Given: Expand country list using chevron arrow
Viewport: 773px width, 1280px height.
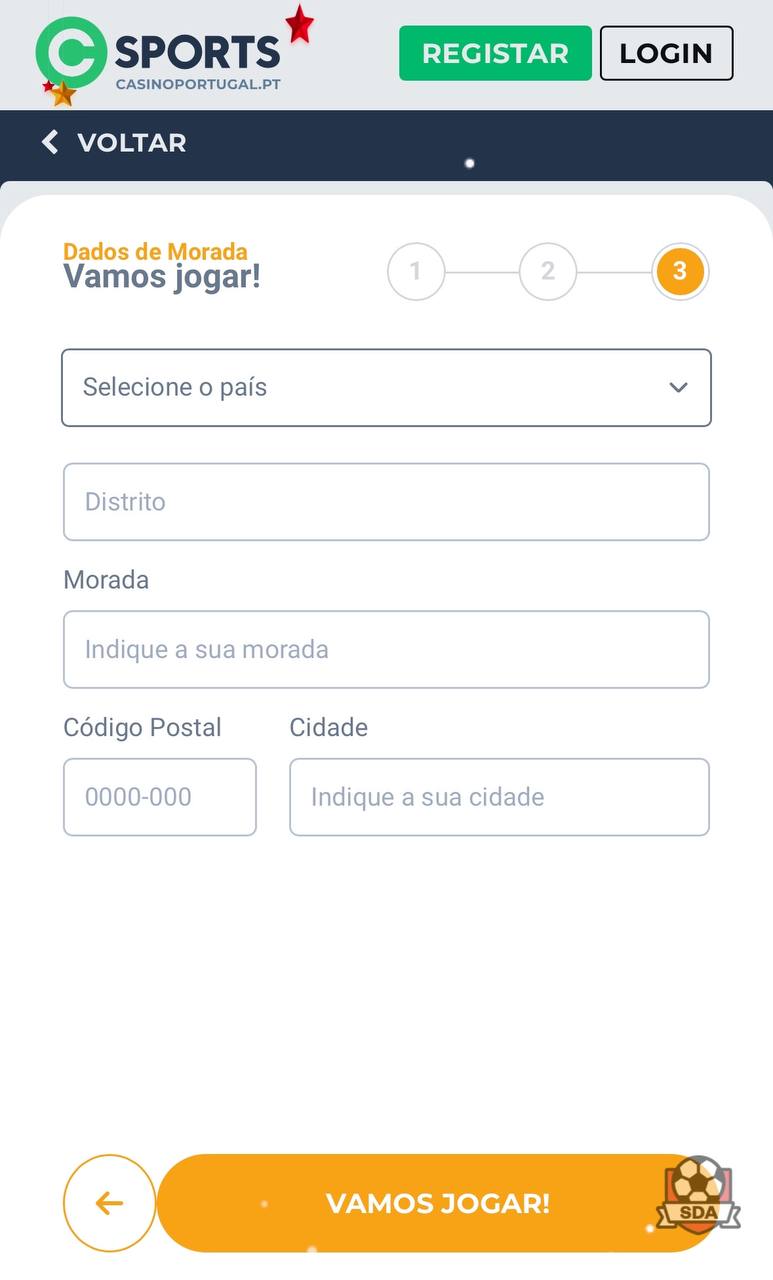Looking at the screenshot, I should pyautogui.click(x=678, y=387).
